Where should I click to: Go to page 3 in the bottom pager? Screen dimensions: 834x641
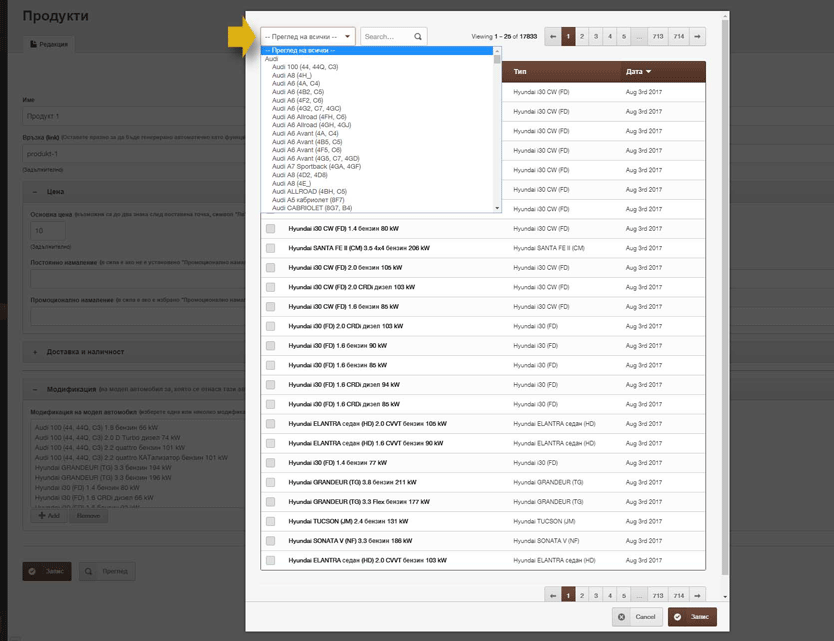pos(596,595)
